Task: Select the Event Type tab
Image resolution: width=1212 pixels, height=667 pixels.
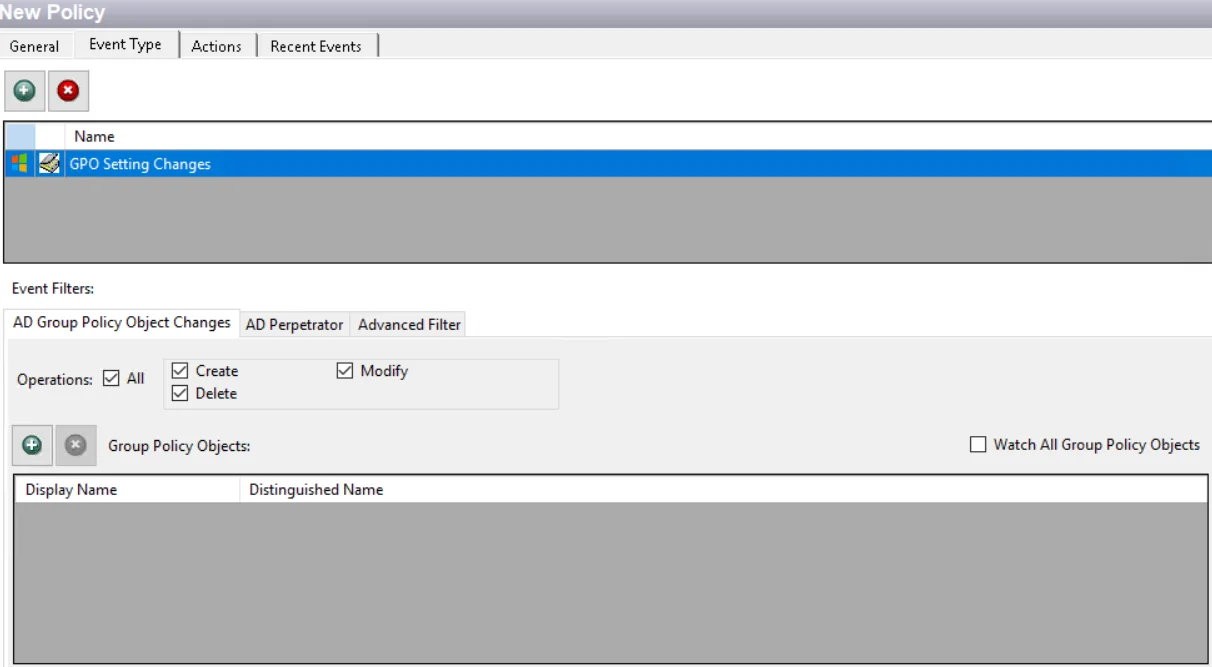Action: click(x=125, y=44)
